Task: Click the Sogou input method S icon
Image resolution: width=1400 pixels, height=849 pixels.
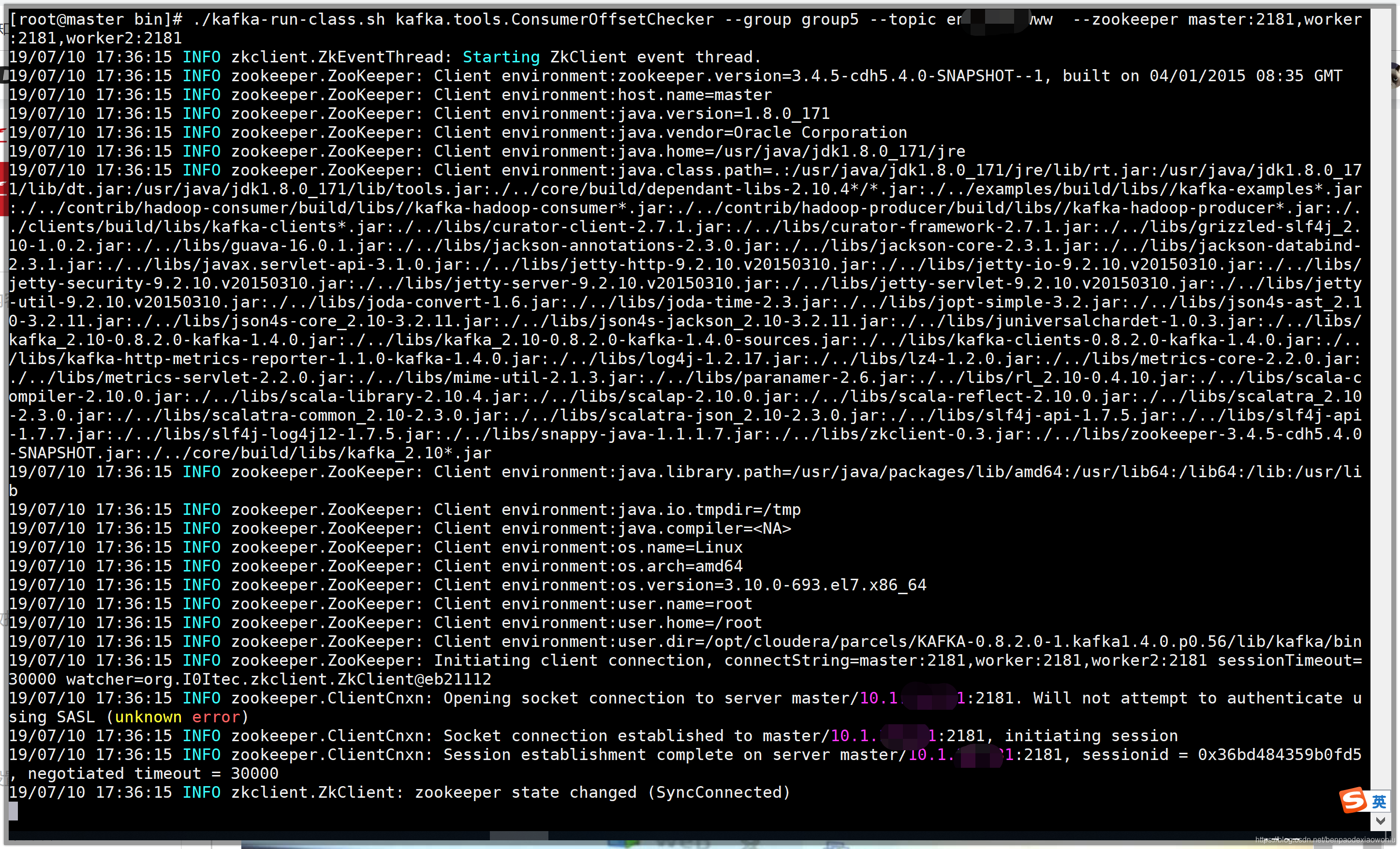Action: pyautogui.click(x=1354, y=801)
